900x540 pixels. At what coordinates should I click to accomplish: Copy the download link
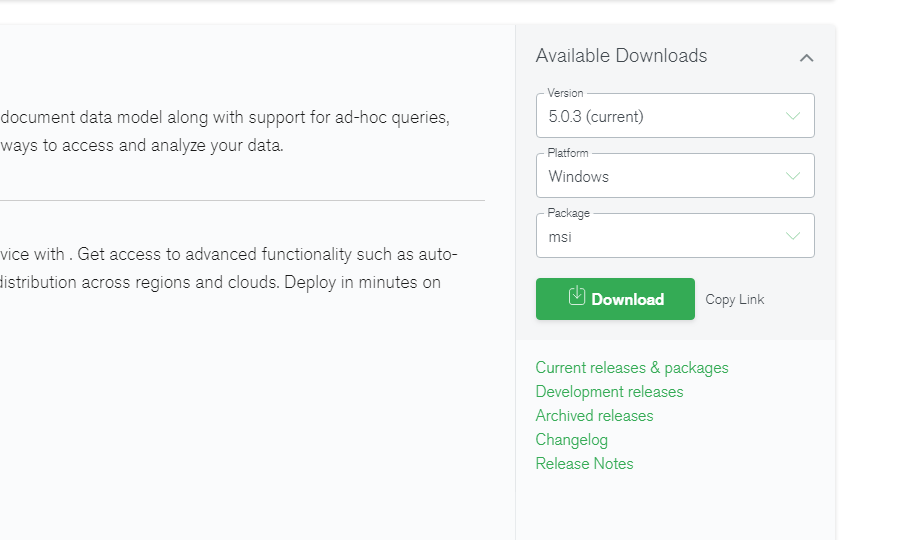(x=734, y=300)
